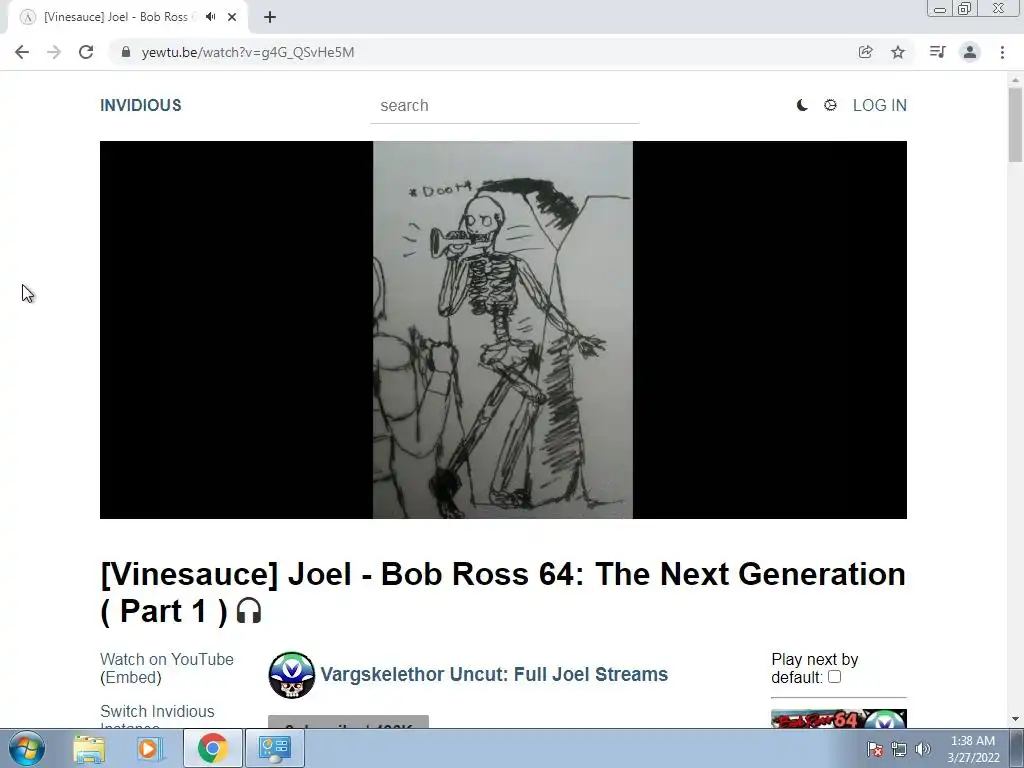Image resolution: width=1024 pixels, height=768 pixels.
Task: Open network status tray icon
Action: pyautogui.click(x=899, y=749)
